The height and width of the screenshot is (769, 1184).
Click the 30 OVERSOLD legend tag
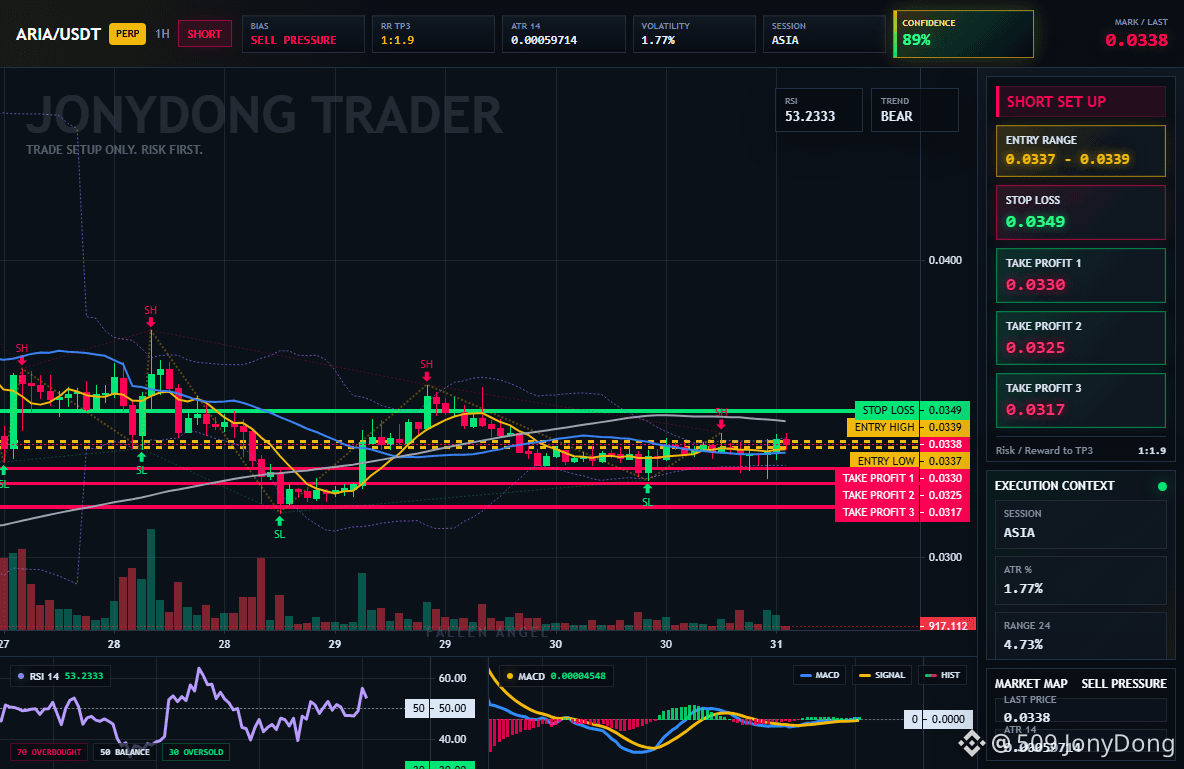point(196,752)
